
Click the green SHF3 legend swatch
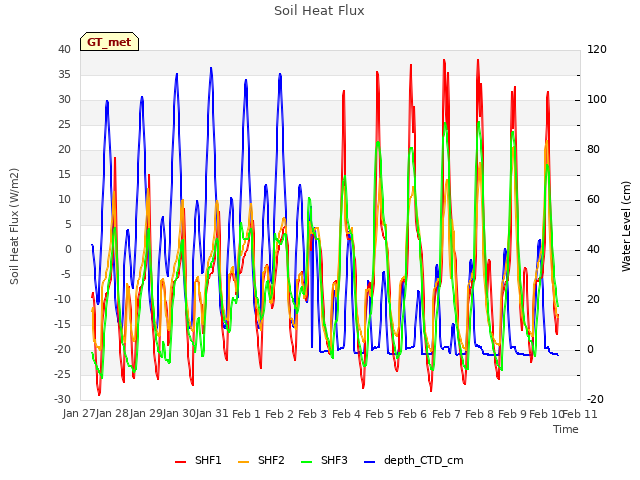tap(307, 462)
